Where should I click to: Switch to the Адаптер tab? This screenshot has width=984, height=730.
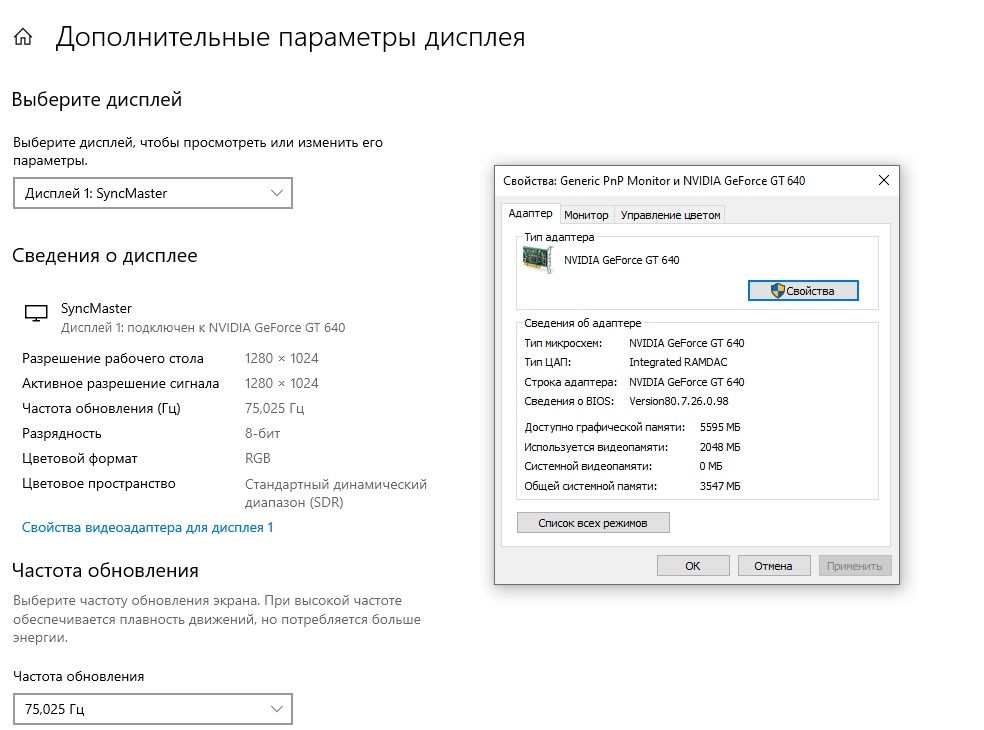(530, 213)
